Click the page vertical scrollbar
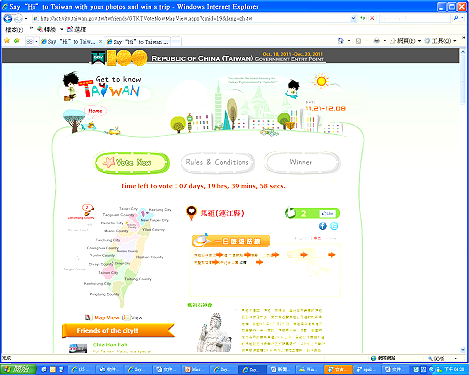Screen dimensions: 469x375 463,201
